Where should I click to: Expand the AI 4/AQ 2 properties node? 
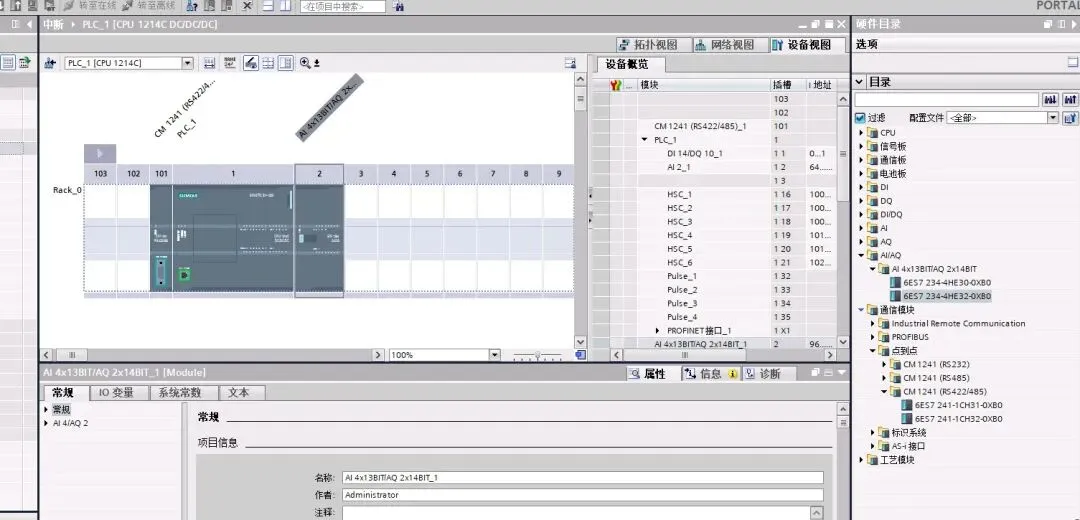point(46,423)
